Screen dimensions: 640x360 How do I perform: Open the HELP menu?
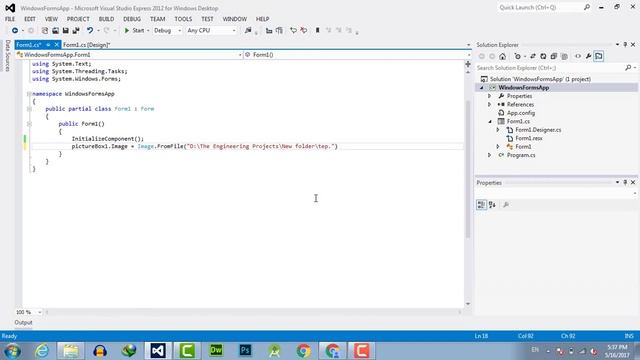262,19
